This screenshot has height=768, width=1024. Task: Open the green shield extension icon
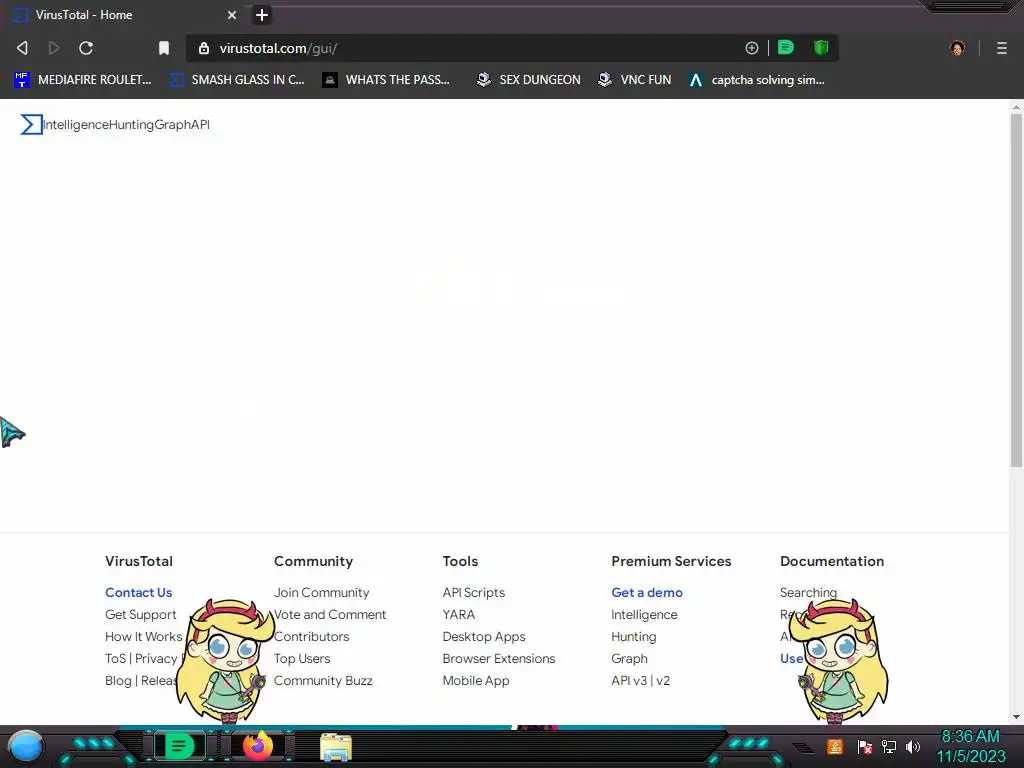(821, 47)
